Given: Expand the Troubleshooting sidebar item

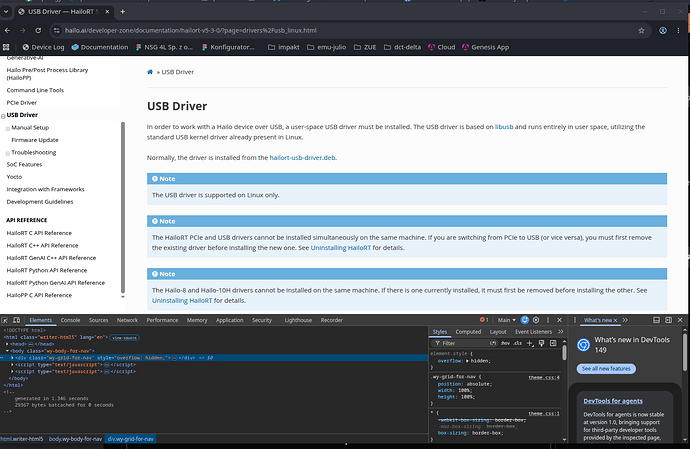Looking at the screenshot, I should pos(7,153).
